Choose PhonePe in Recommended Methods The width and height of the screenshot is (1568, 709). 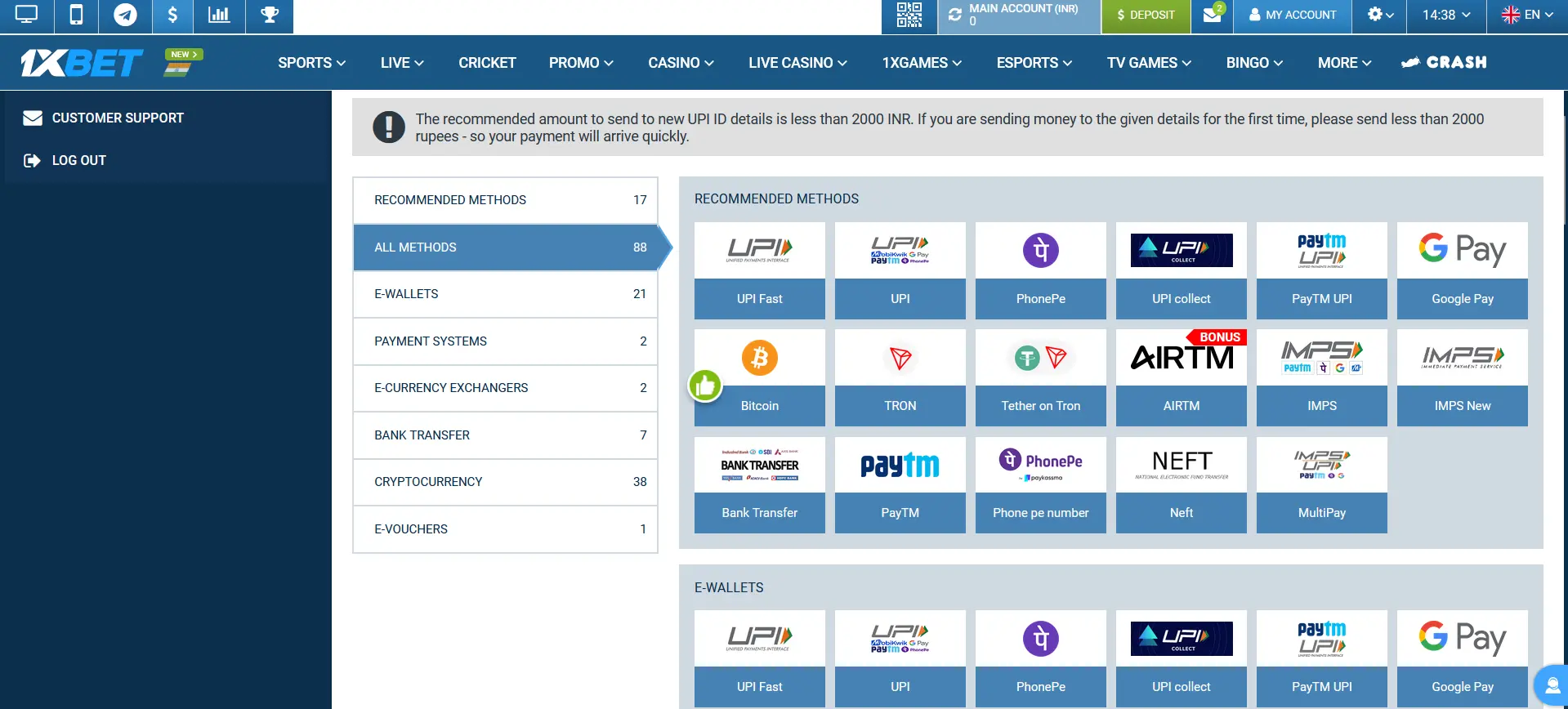[1041, 270]
